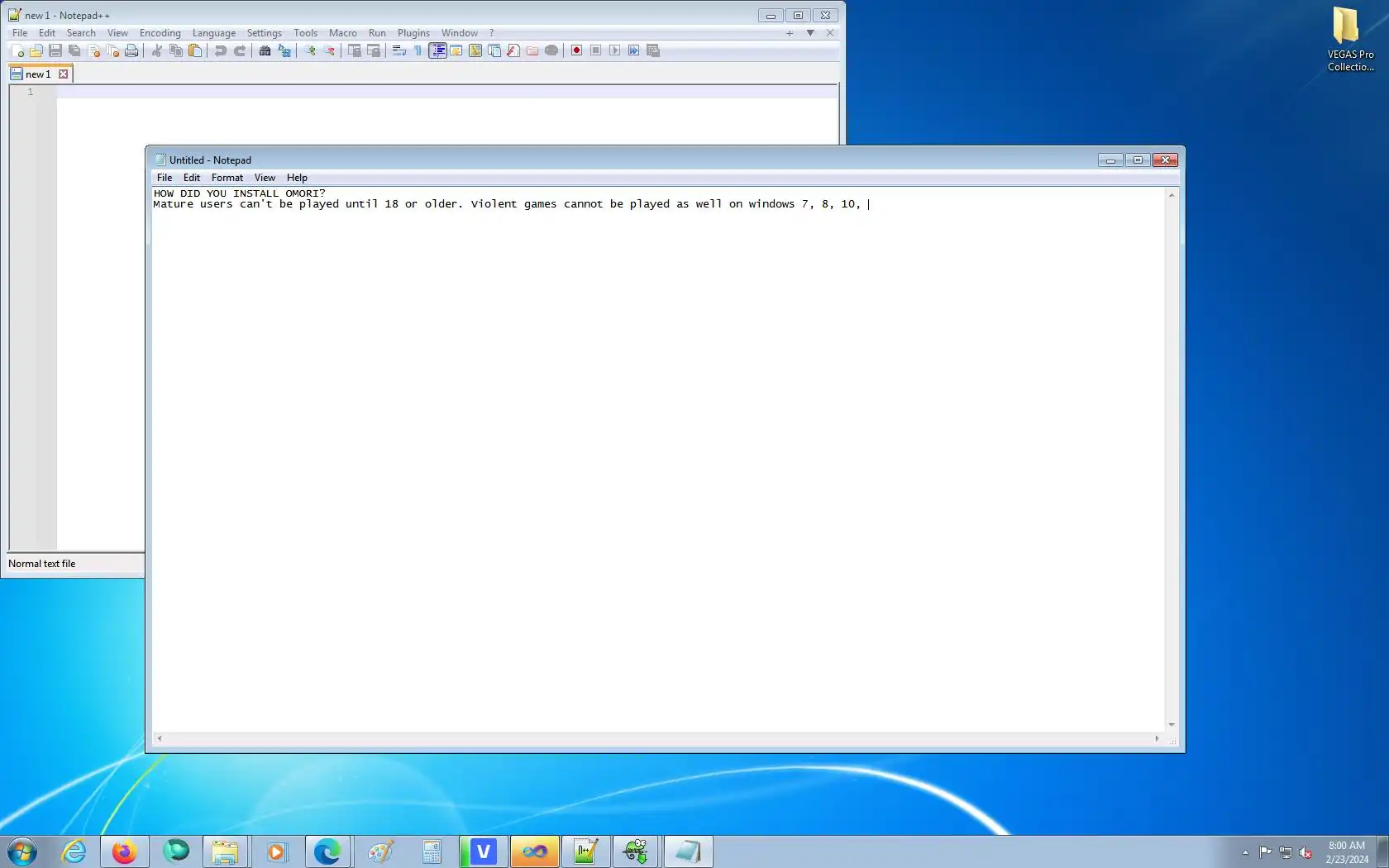Show hidden system tray icons arrow
The width and height of the screenshot is (1389, 868).
pyautogui.click(x=1245, y=852)
